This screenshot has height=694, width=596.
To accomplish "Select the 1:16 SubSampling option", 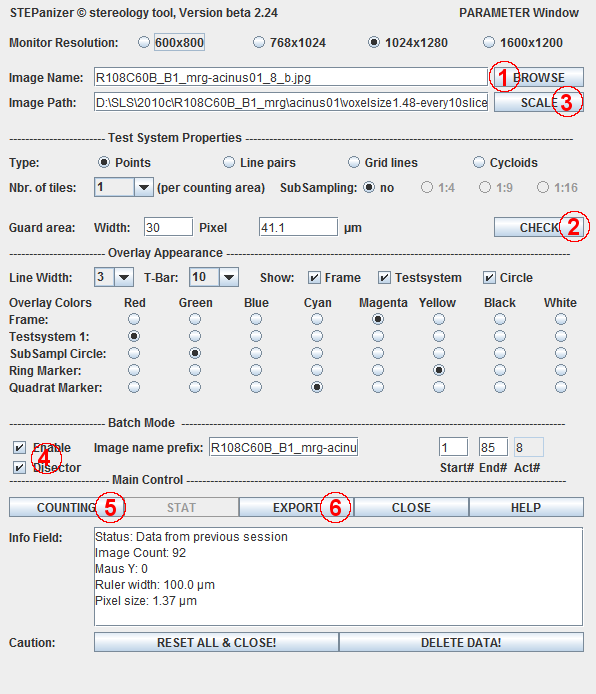I will point(543,187).
